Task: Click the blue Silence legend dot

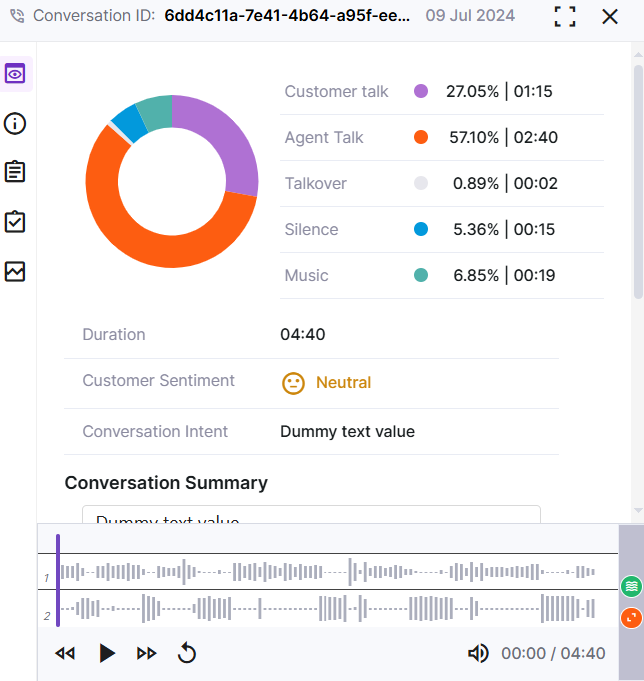Action: coord(421,229)
